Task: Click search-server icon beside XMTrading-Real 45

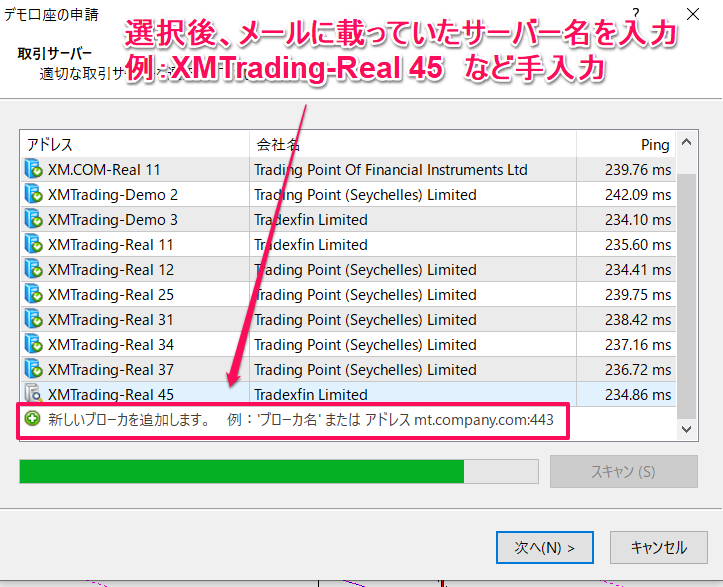Action: (x=34, y=393)
